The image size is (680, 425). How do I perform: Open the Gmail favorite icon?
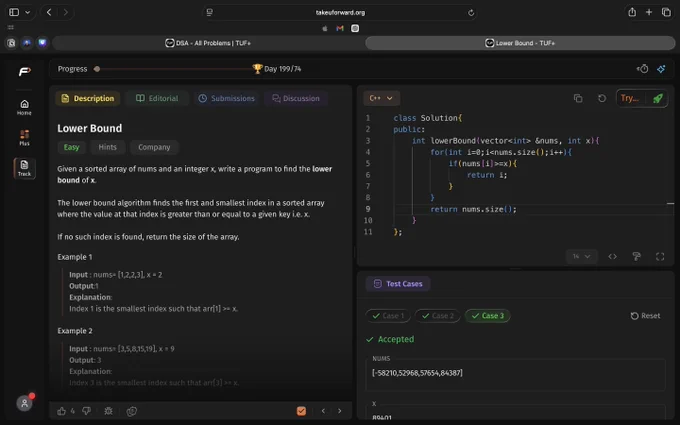click(340, 28)
